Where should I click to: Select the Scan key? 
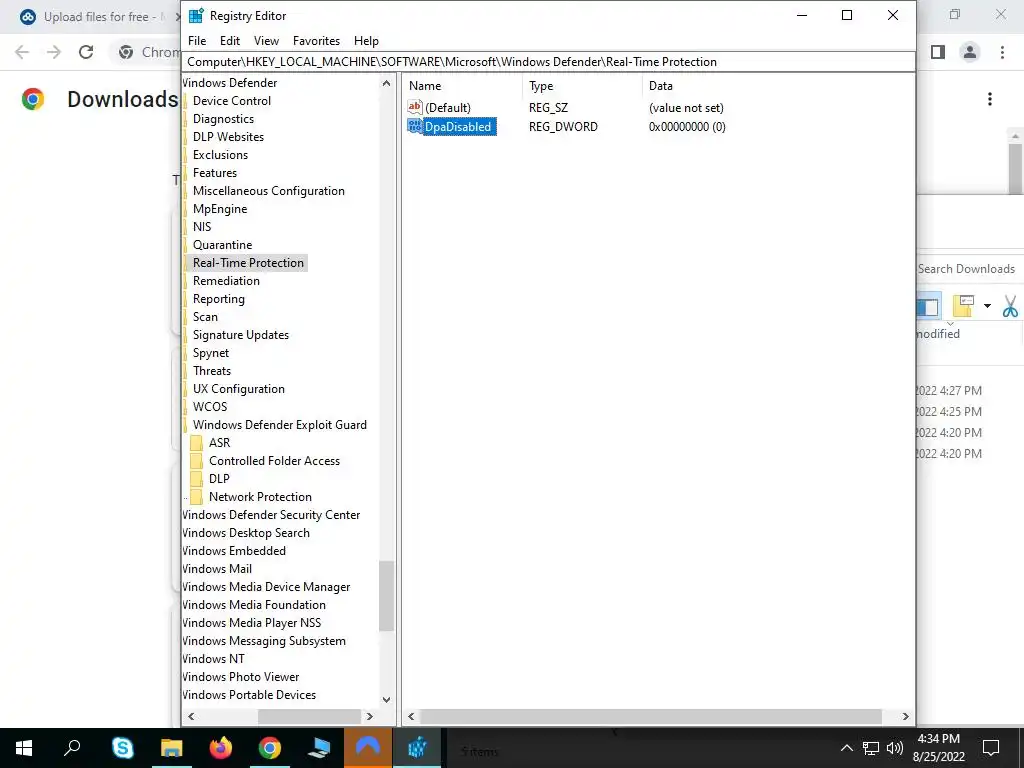[205, 317]
